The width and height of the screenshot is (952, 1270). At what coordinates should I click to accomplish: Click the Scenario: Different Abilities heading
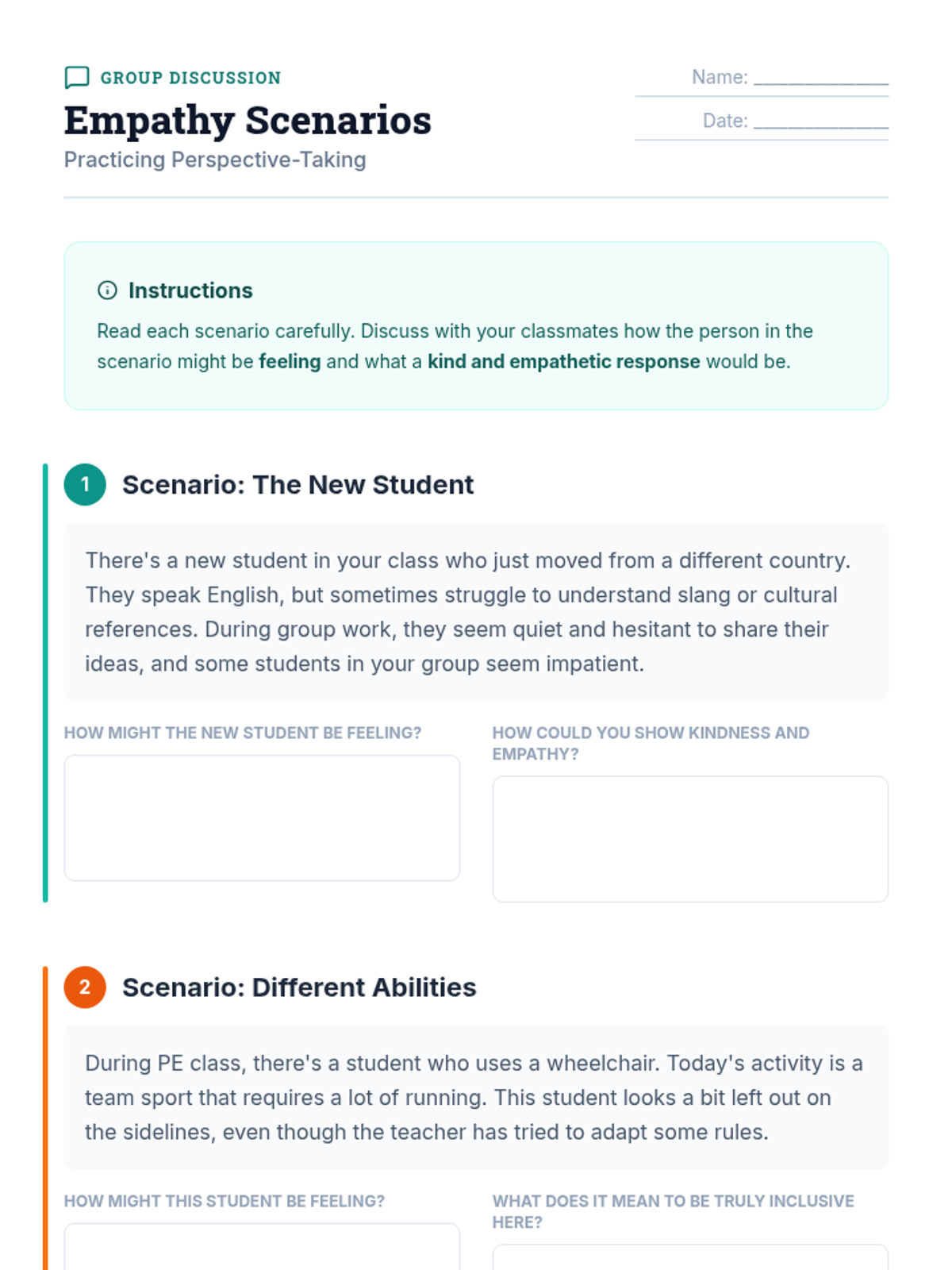click(299, 987)
